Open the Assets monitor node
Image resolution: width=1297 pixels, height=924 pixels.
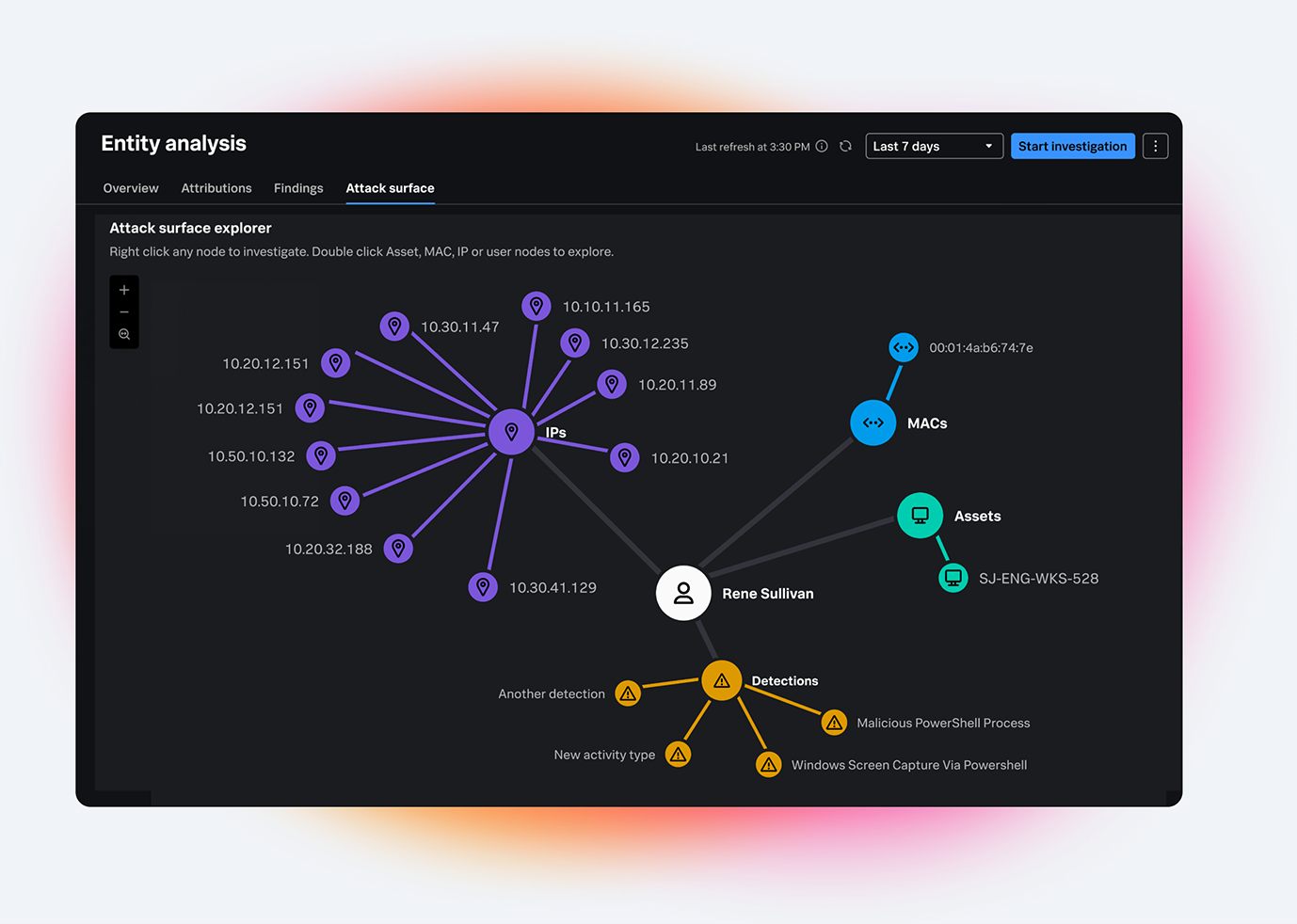[x=920, y=515]
